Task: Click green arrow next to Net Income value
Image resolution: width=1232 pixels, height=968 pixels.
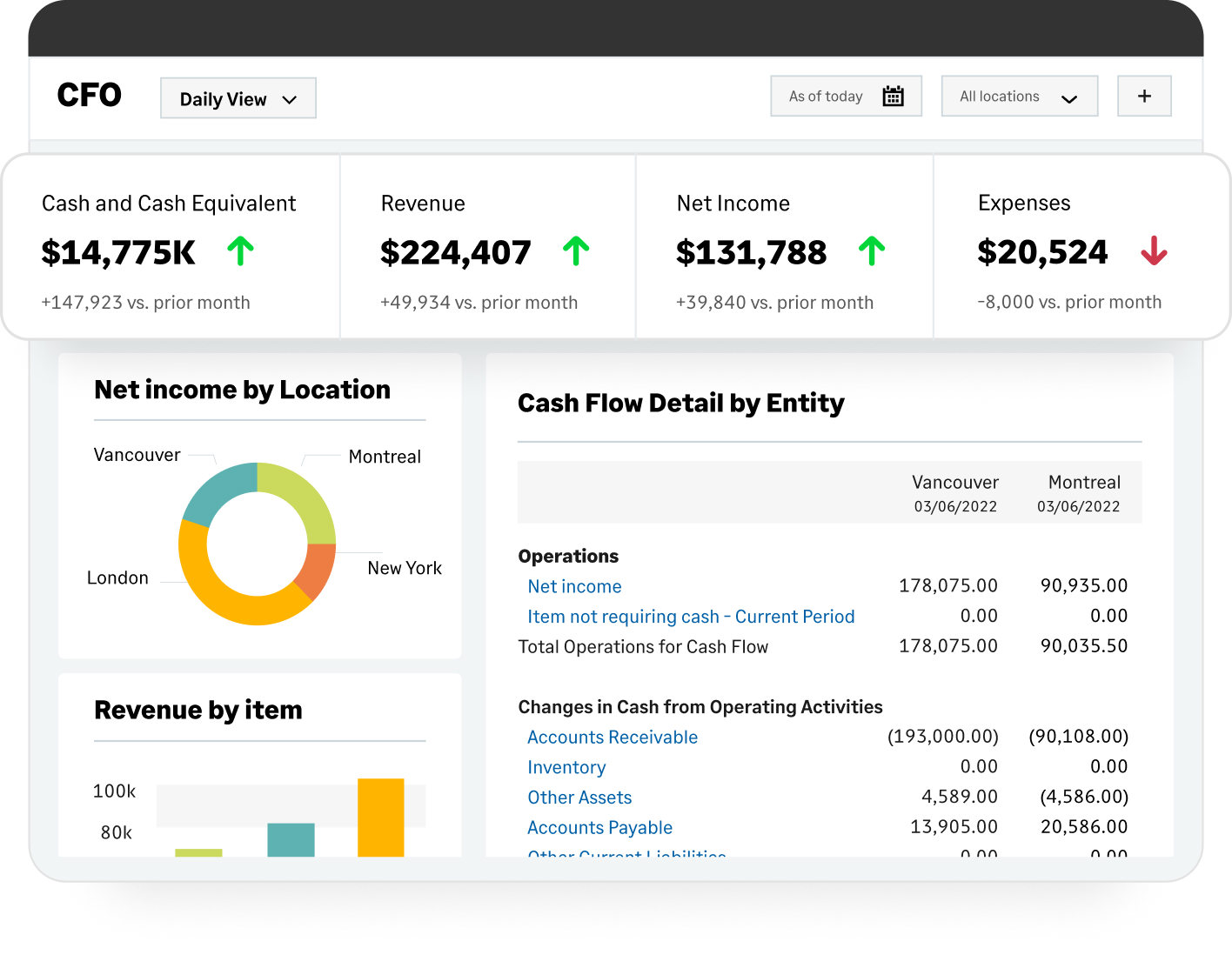Action: 872,251
